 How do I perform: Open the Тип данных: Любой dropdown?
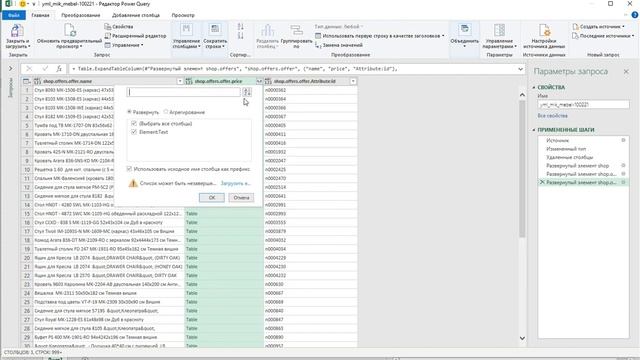[339, 27]
